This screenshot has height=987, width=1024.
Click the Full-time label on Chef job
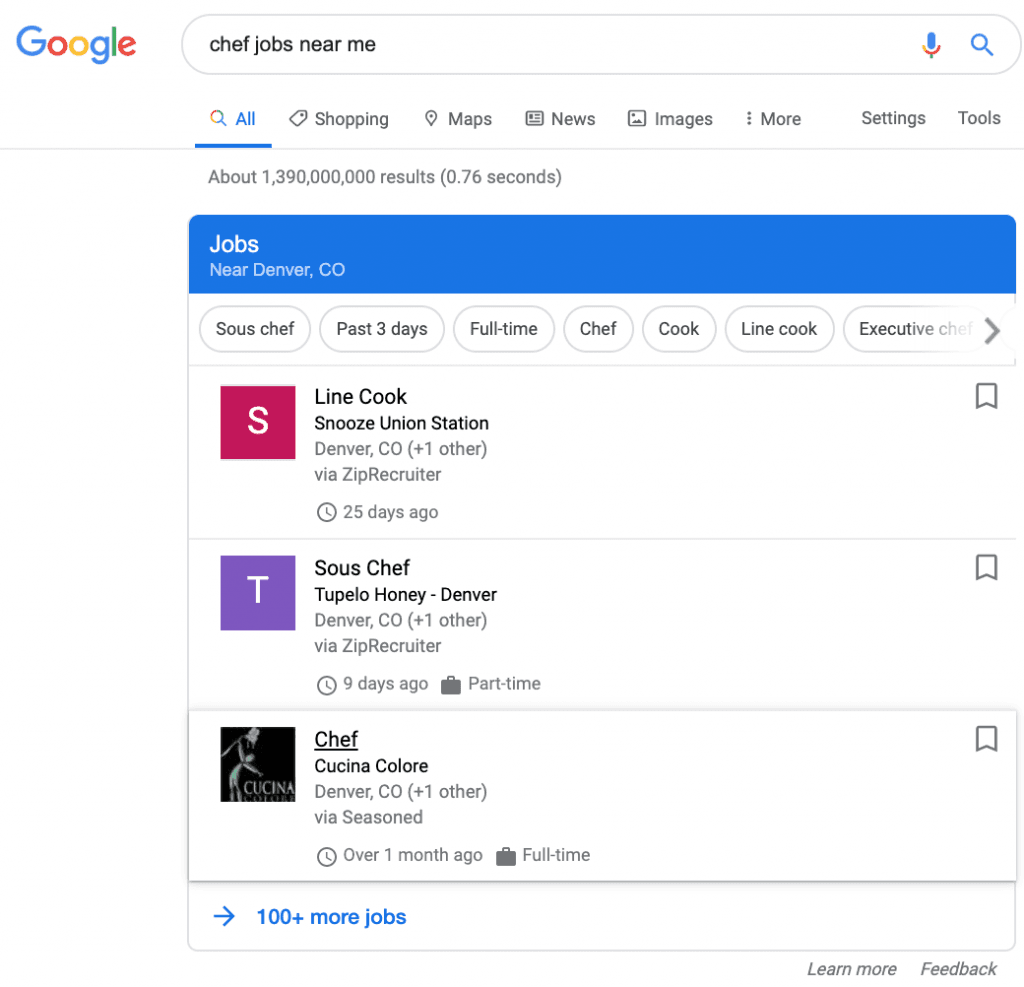(x=556, y=855)
